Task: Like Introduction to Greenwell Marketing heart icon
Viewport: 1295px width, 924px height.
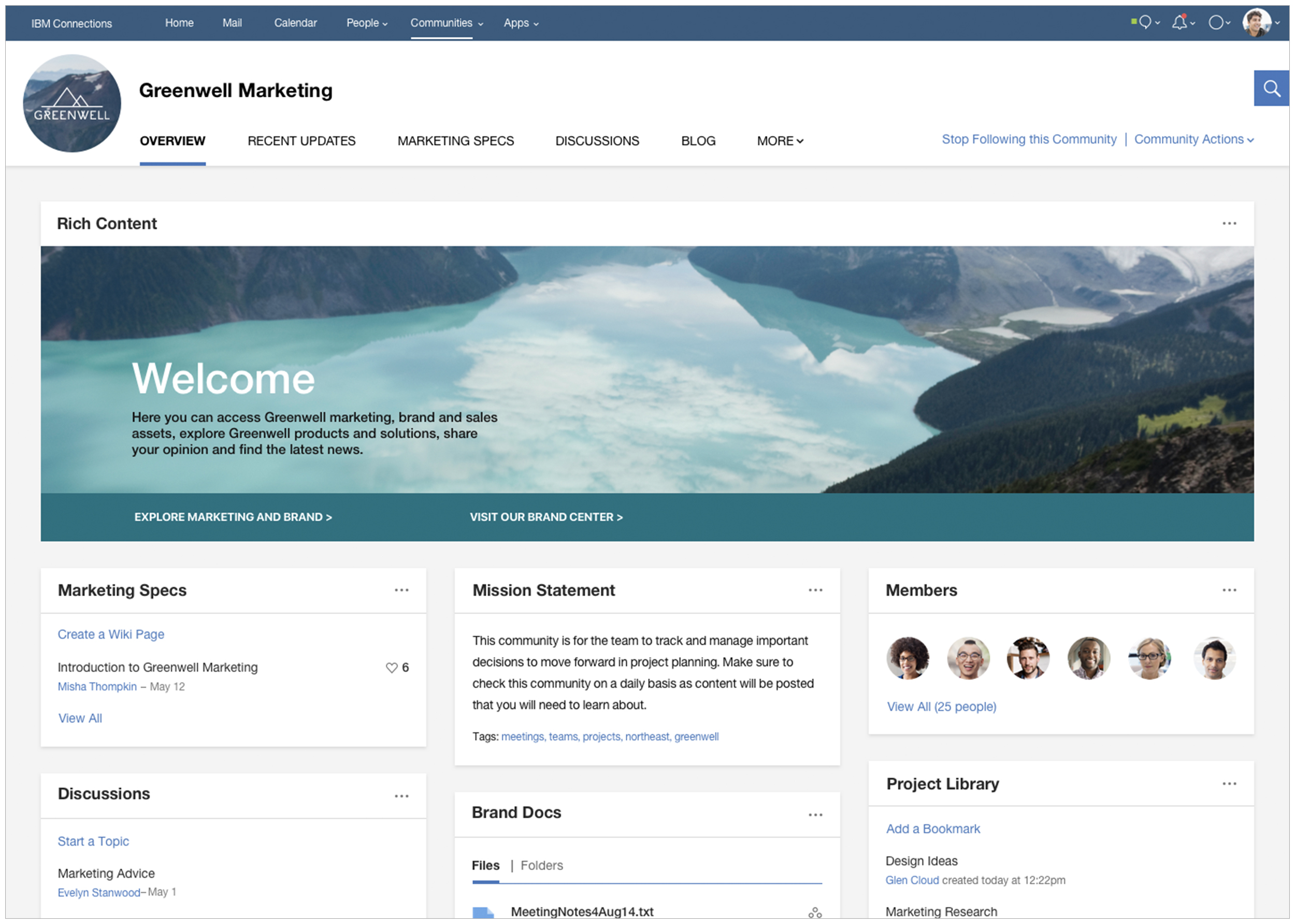Action: 392,668
